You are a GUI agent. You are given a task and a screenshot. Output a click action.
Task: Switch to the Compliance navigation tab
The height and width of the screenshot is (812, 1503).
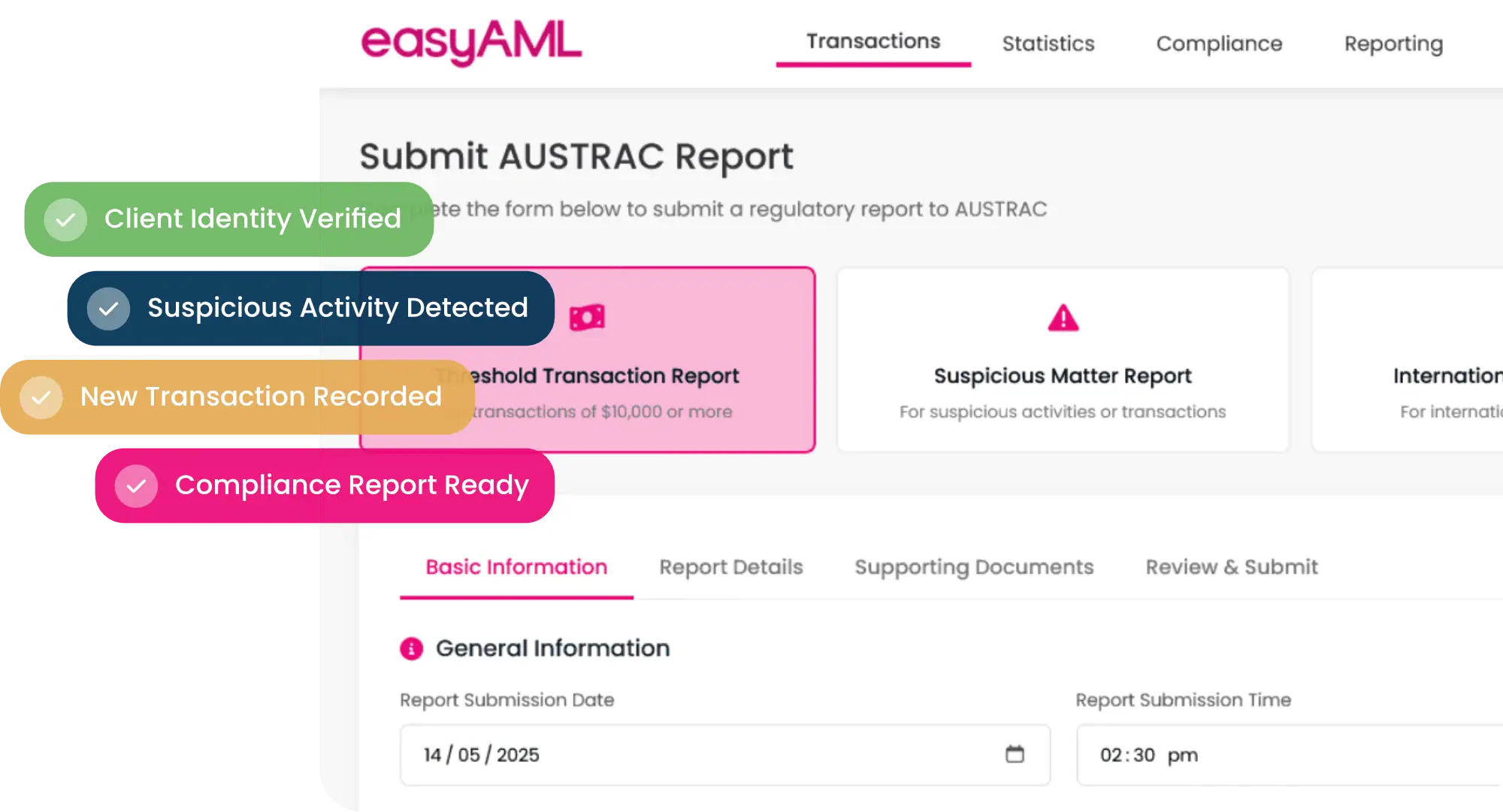tap(1219, 44)
